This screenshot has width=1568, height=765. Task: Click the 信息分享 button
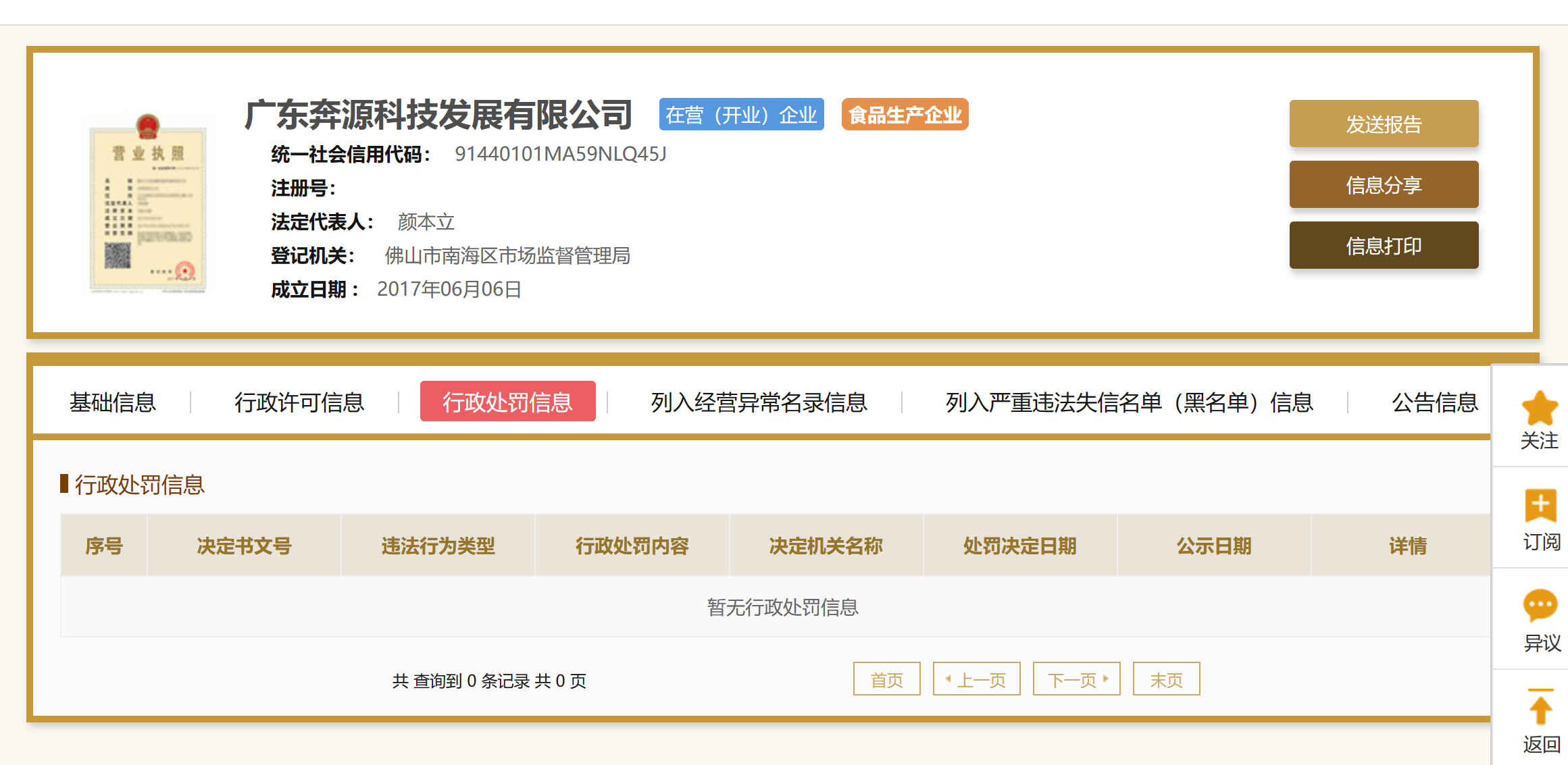(1384, 184)
